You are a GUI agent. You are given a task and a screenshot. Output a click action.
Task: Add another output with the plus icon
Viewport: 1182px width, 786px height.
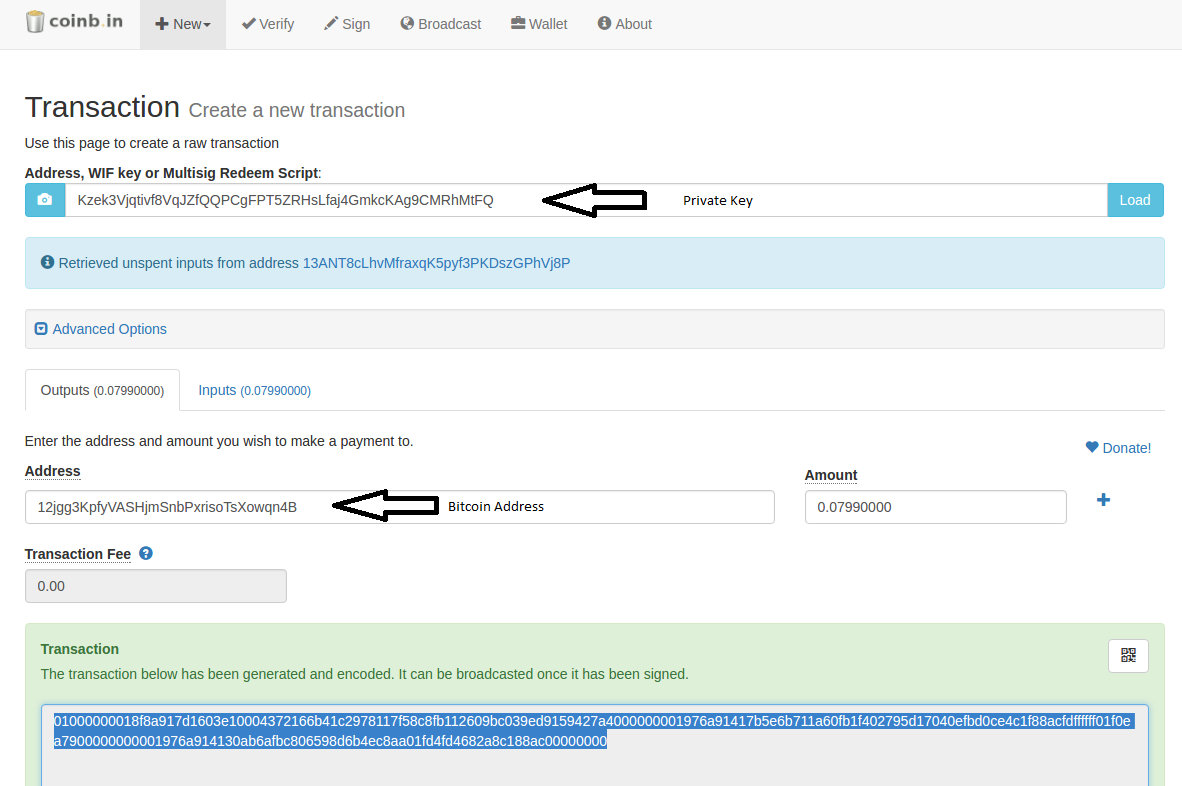1103,499
